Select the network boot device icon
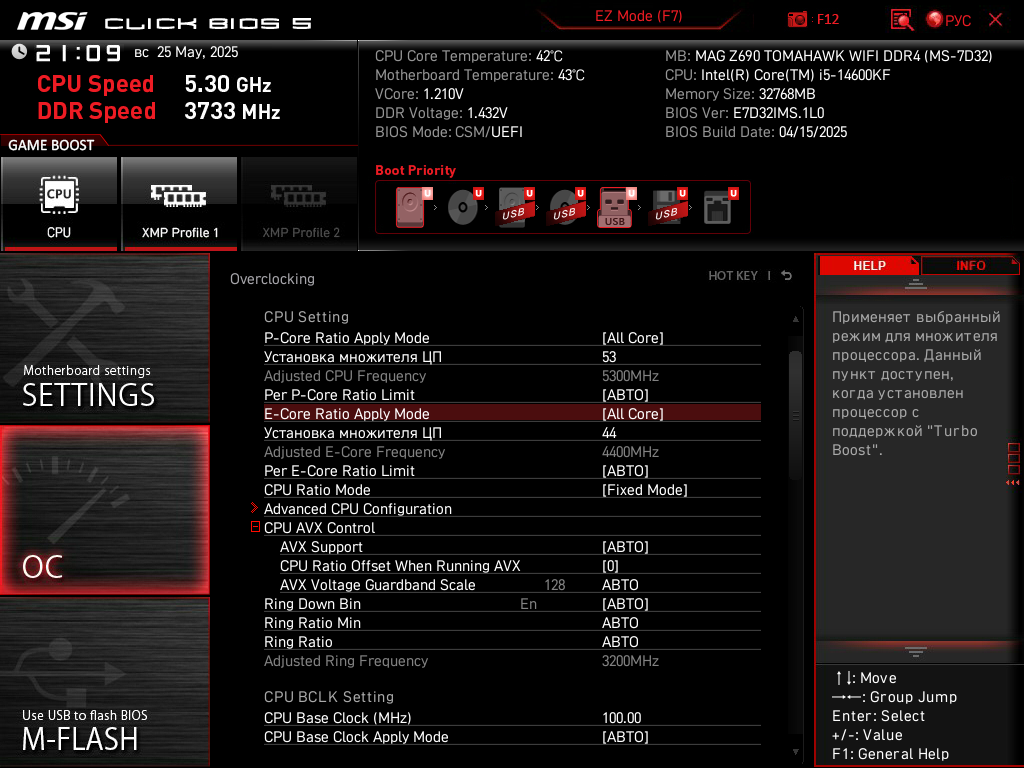1024x768 pixels. point(719,207)
